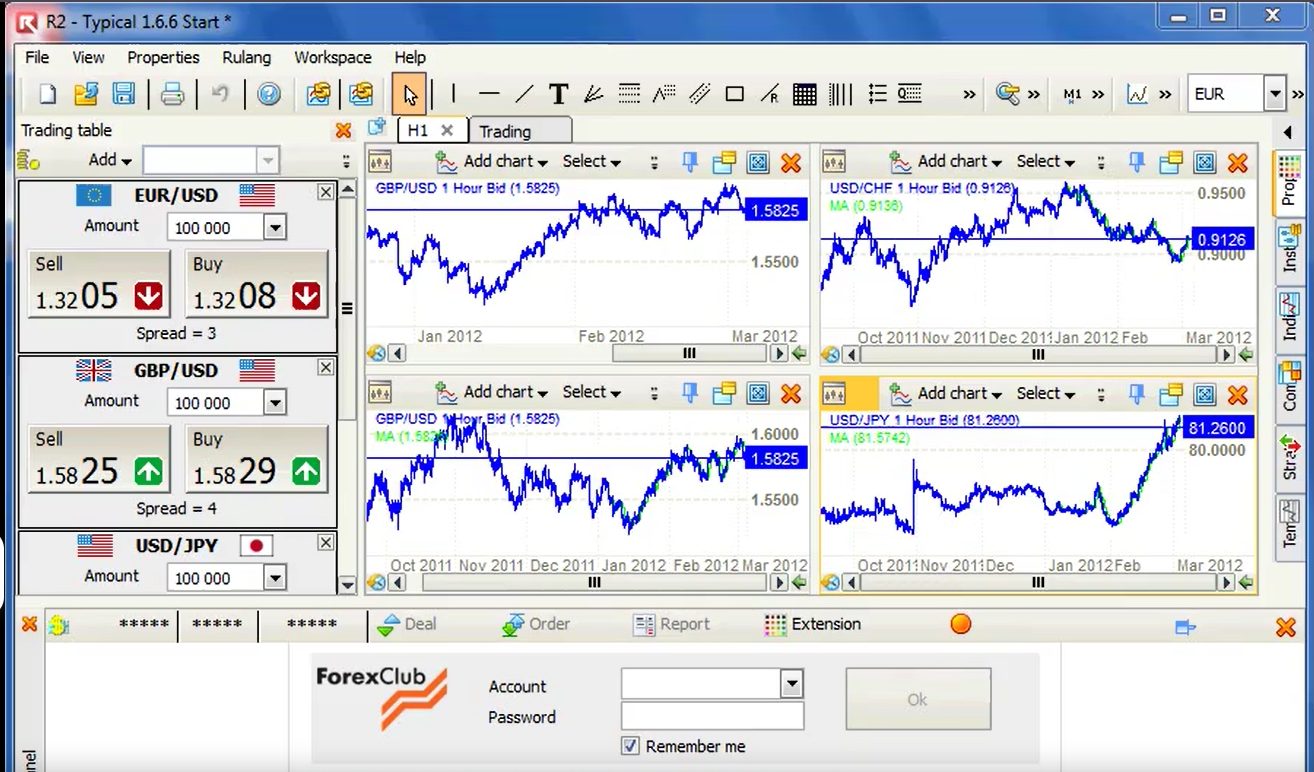The image size is (1314, 772).
Task: Select the rectangle drawing tool
Action: pyautogui.click(x=734, y=94)
